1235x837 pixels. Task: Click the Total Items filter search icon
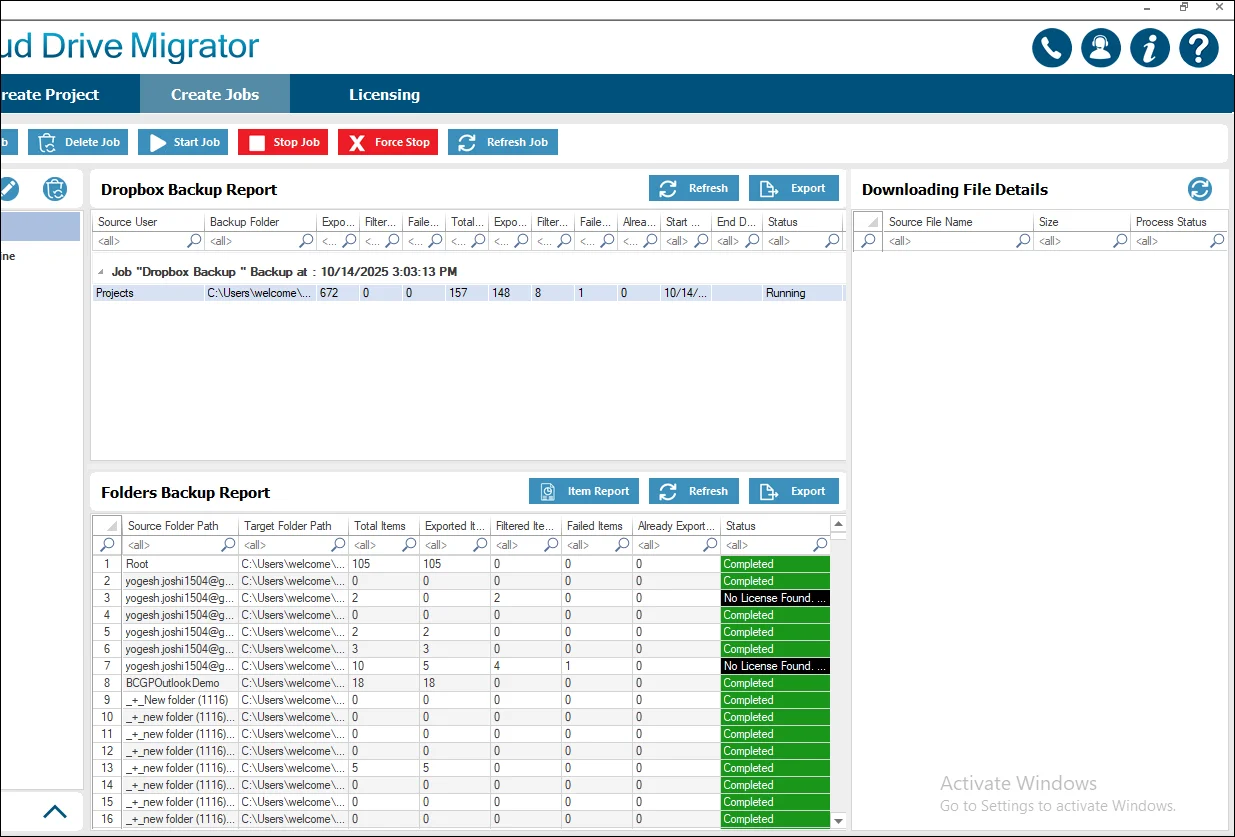coord(409,545)
